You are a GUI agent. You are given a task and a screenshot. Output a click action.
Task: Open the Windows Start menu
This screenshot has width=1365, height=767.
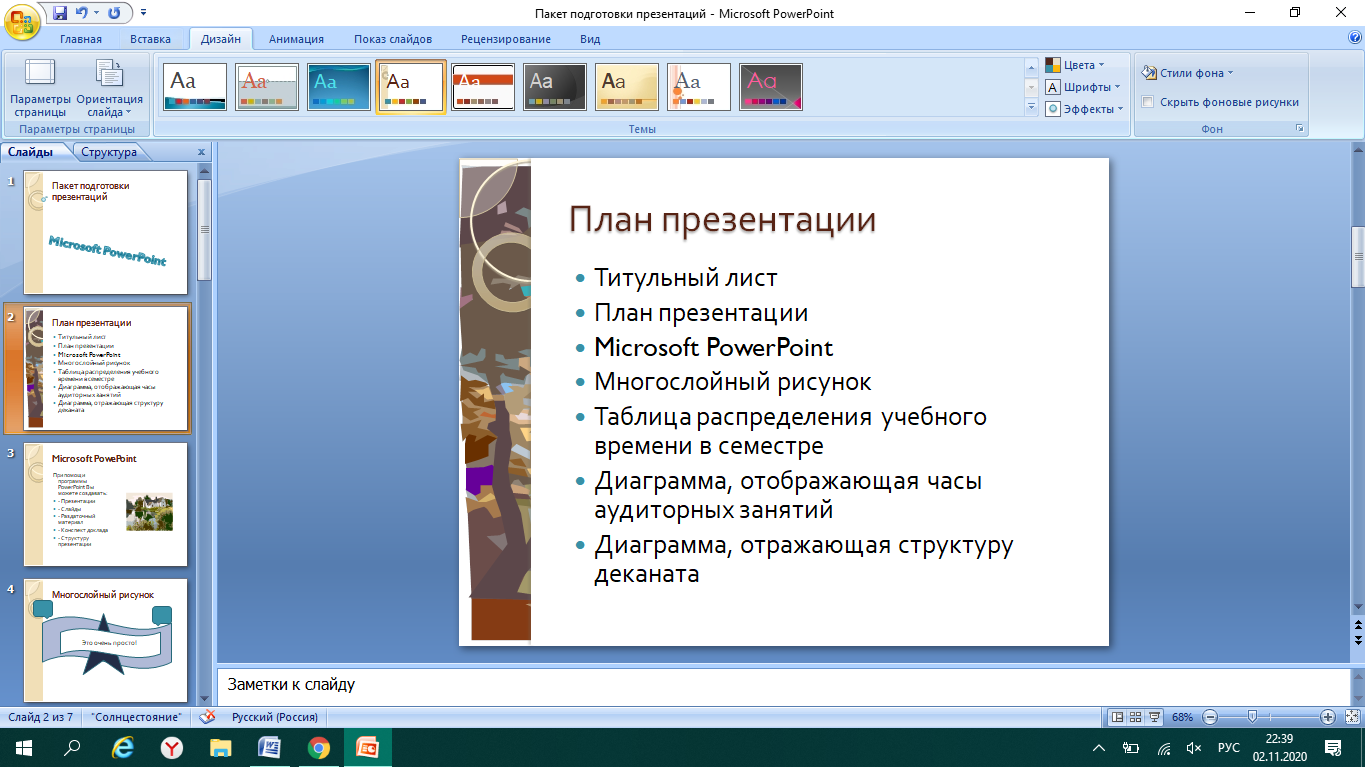tap(22, 747)
